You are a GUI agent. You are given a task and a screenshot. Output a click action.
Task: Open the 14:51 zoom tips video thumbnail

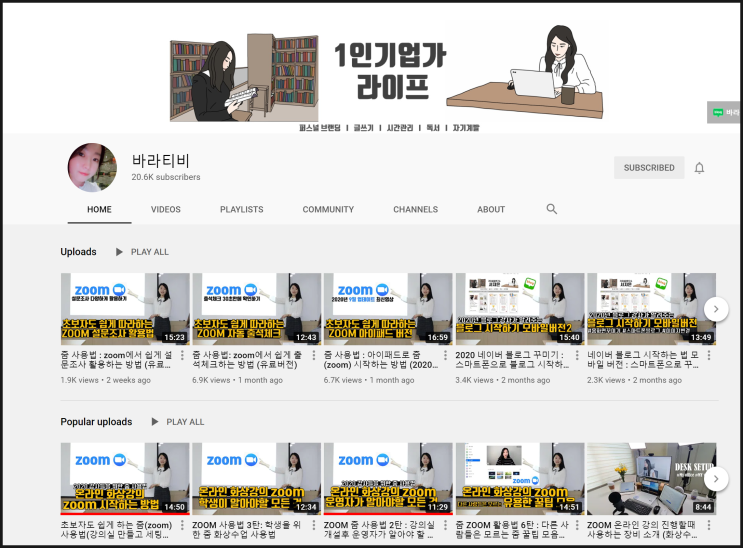click(x=520, y=479)
